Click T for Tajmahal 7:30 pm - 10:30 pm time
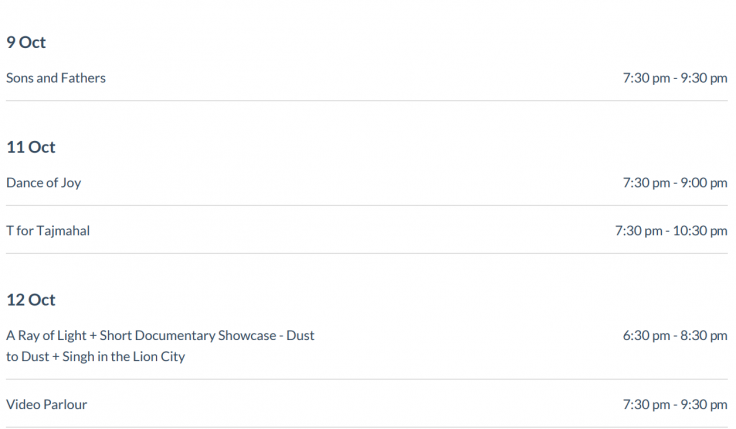The width and height of the screenshot is (736, 429). [671, 231]
